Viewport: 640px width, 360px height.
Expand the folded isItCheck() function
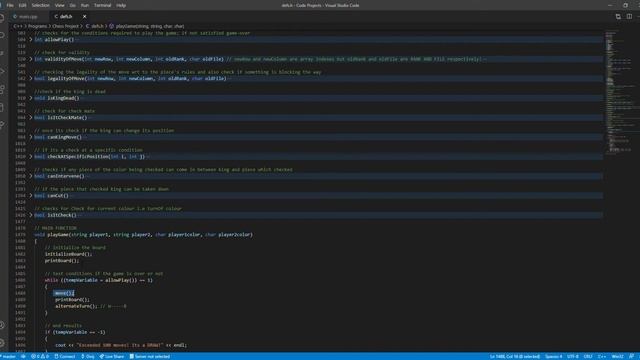[x=31, y=215]
